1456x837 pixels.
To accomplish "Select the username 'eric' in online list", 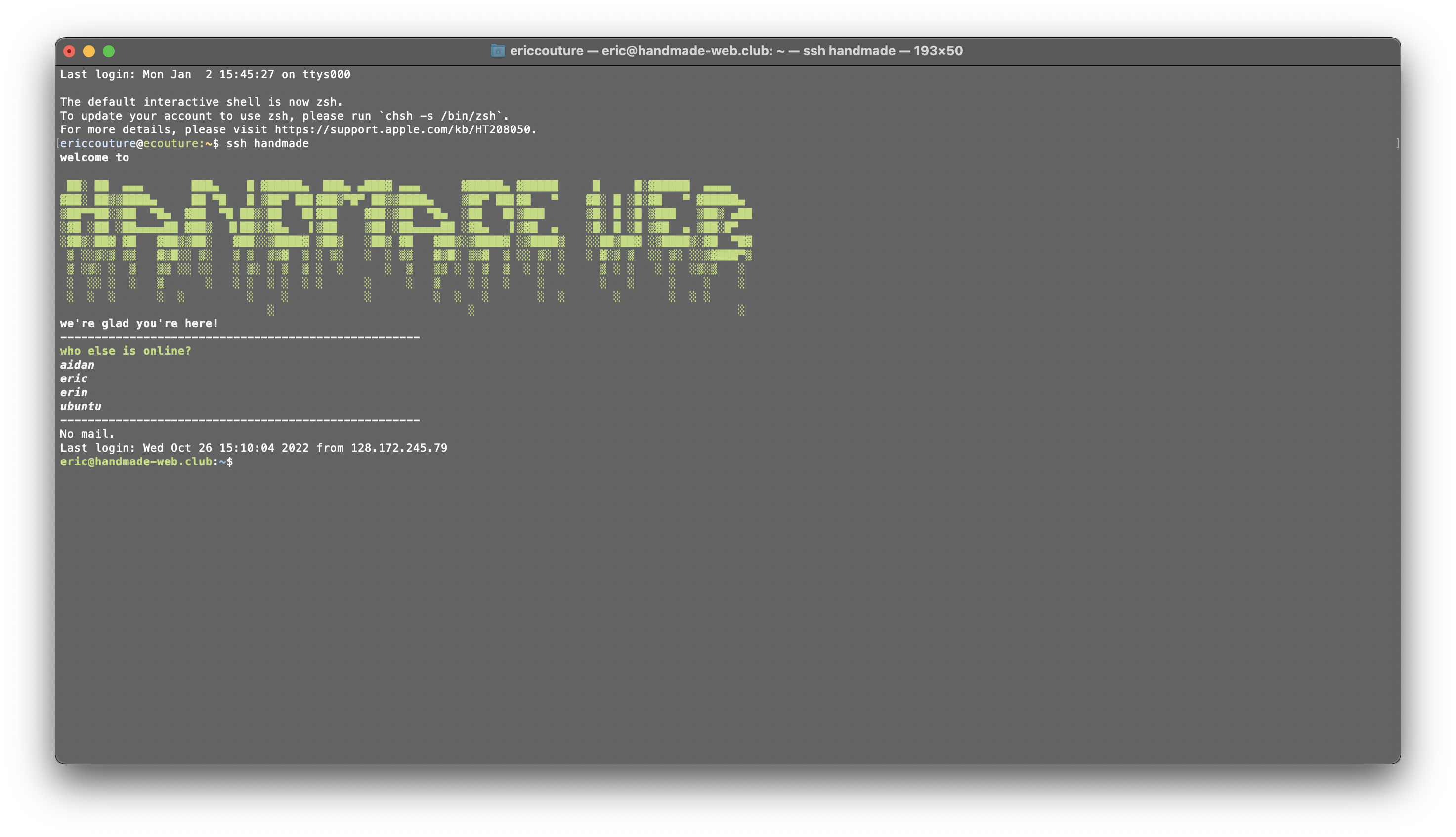I will (x=74, y=378).
